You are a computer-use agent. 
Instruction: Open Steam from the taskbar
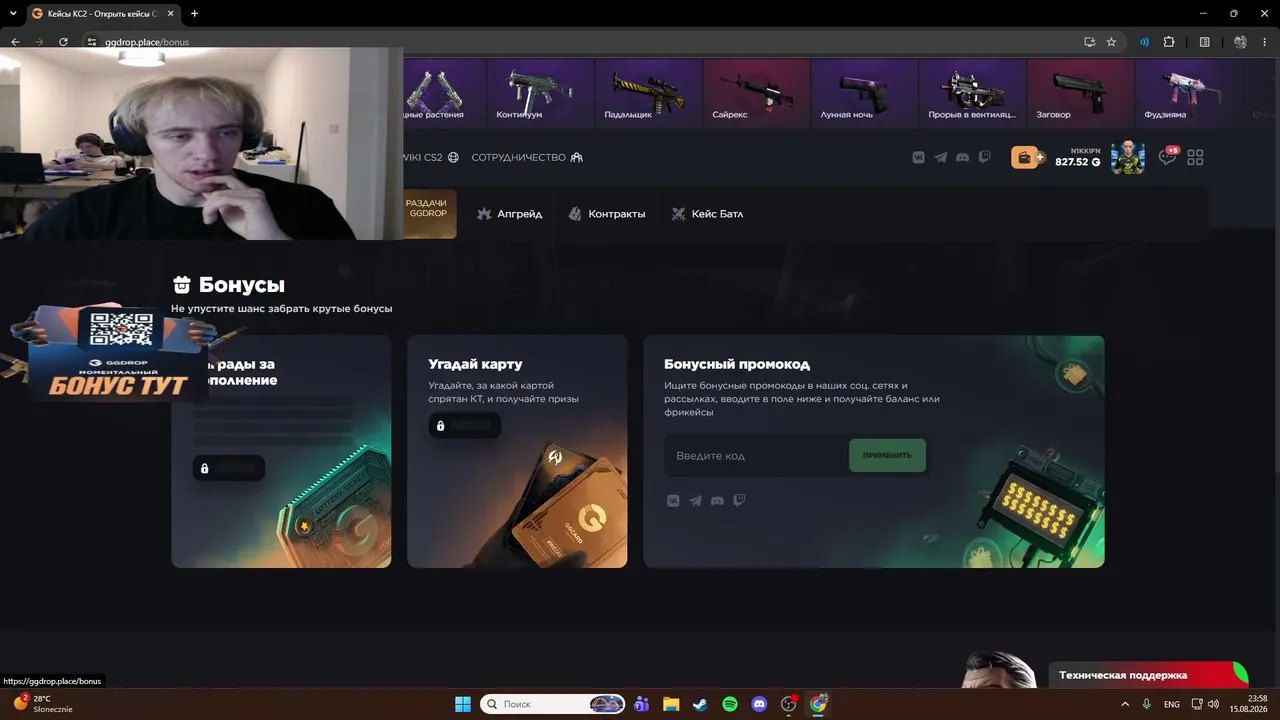pos(700,704)
